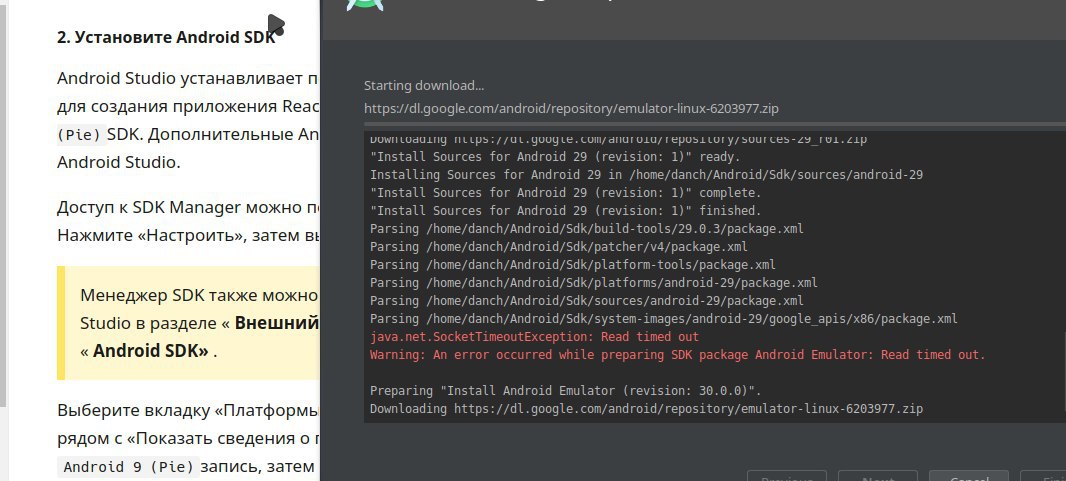Click the 'Parsing .../build-tools/29.0.3/package.xml' log line

click(586, 229)
